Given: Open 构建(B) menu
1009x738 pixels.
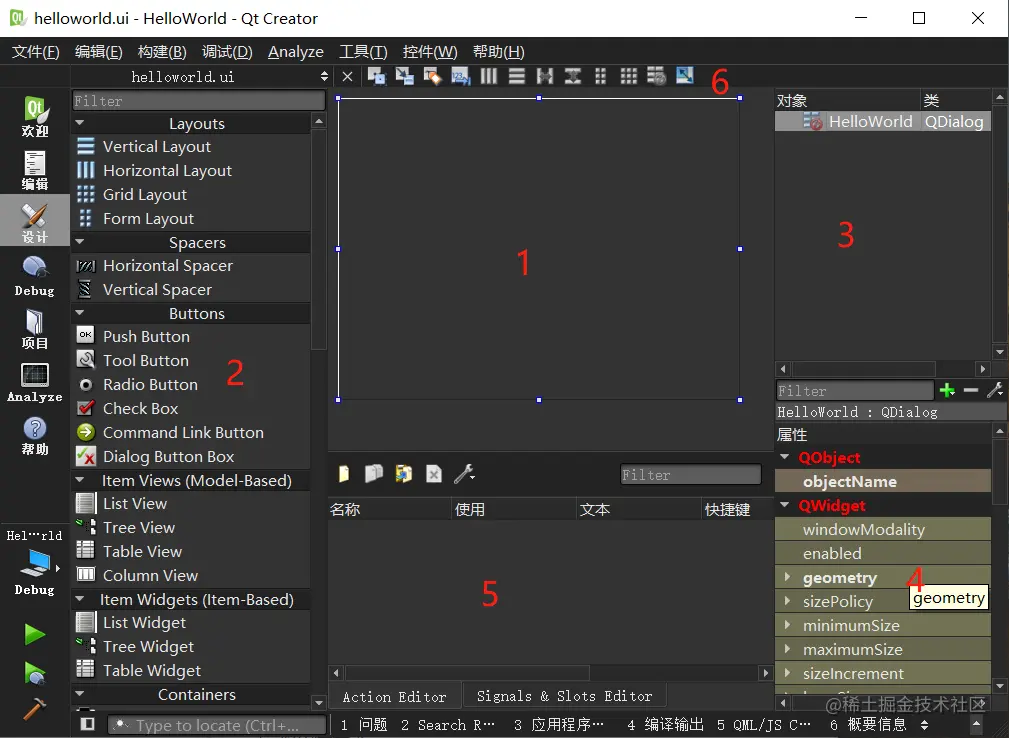Looking at the screenshot, I should click(x=162, y=51).
